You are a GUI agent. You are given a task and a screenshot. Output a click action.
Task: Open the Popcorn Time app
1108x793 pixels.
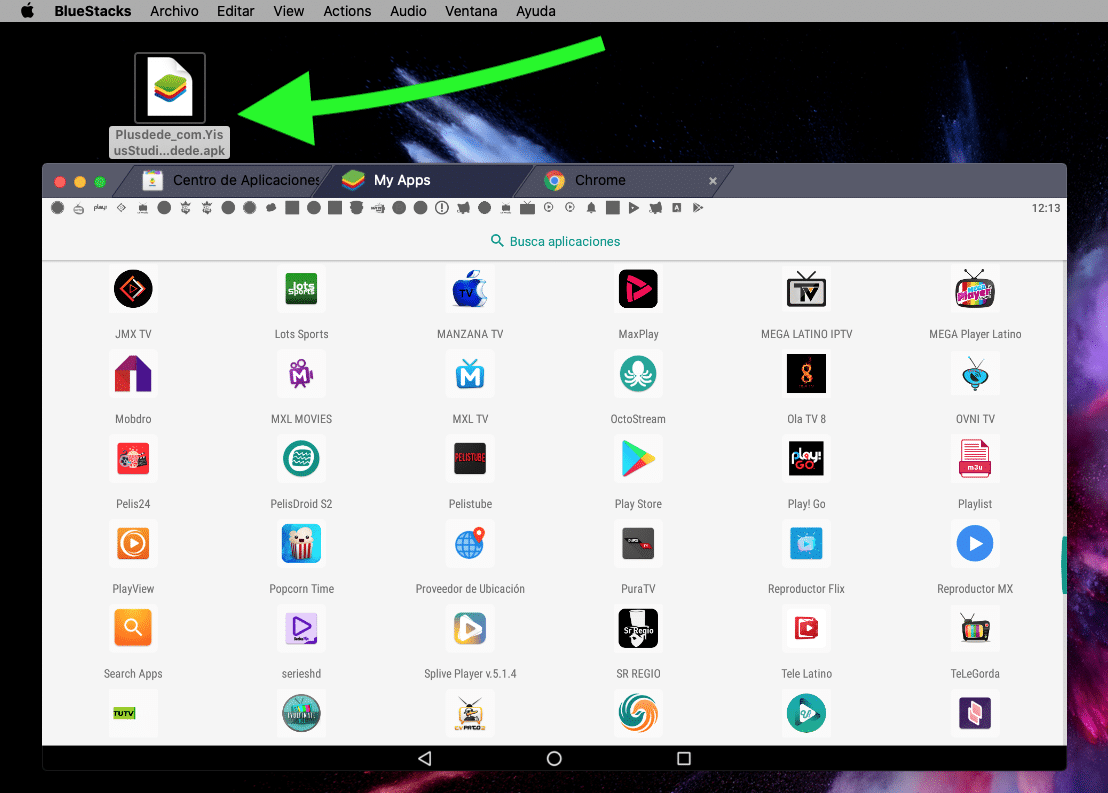(301, 544)
